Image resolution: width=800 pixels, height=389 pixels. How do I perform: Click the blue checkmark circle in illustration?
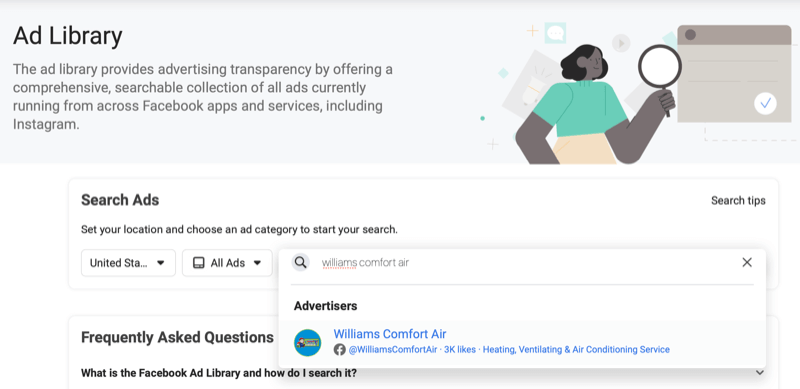[x=765, y=104]
